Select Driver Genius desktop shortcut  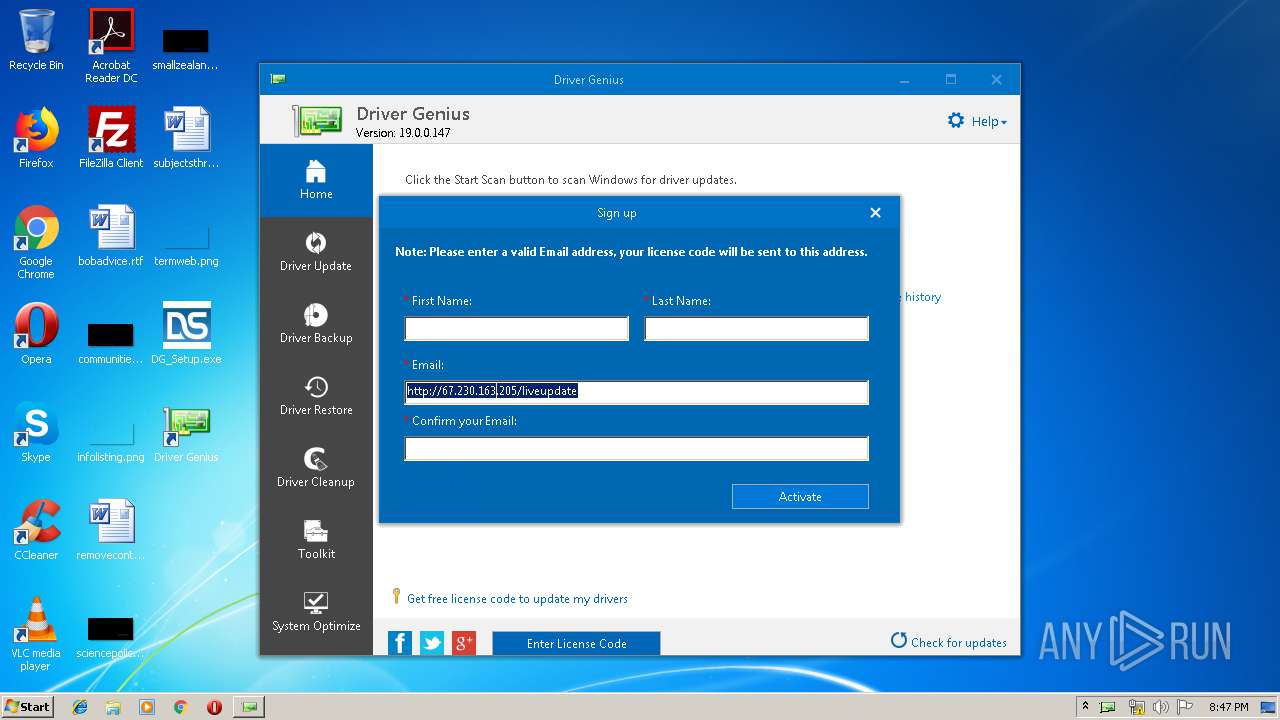186,432
